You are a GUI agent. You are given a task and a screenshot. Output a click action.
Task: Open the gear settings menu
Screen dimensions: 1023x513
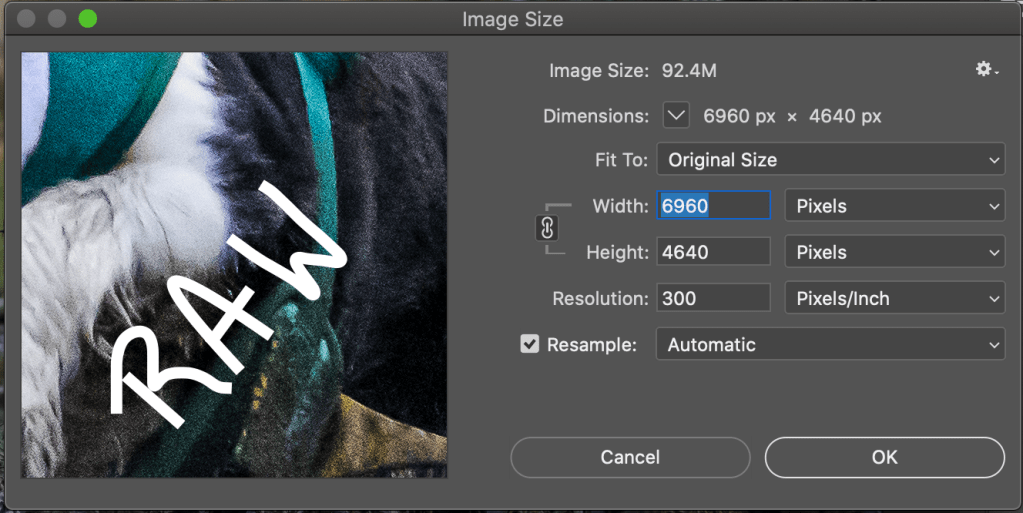[x=986, y=70]
